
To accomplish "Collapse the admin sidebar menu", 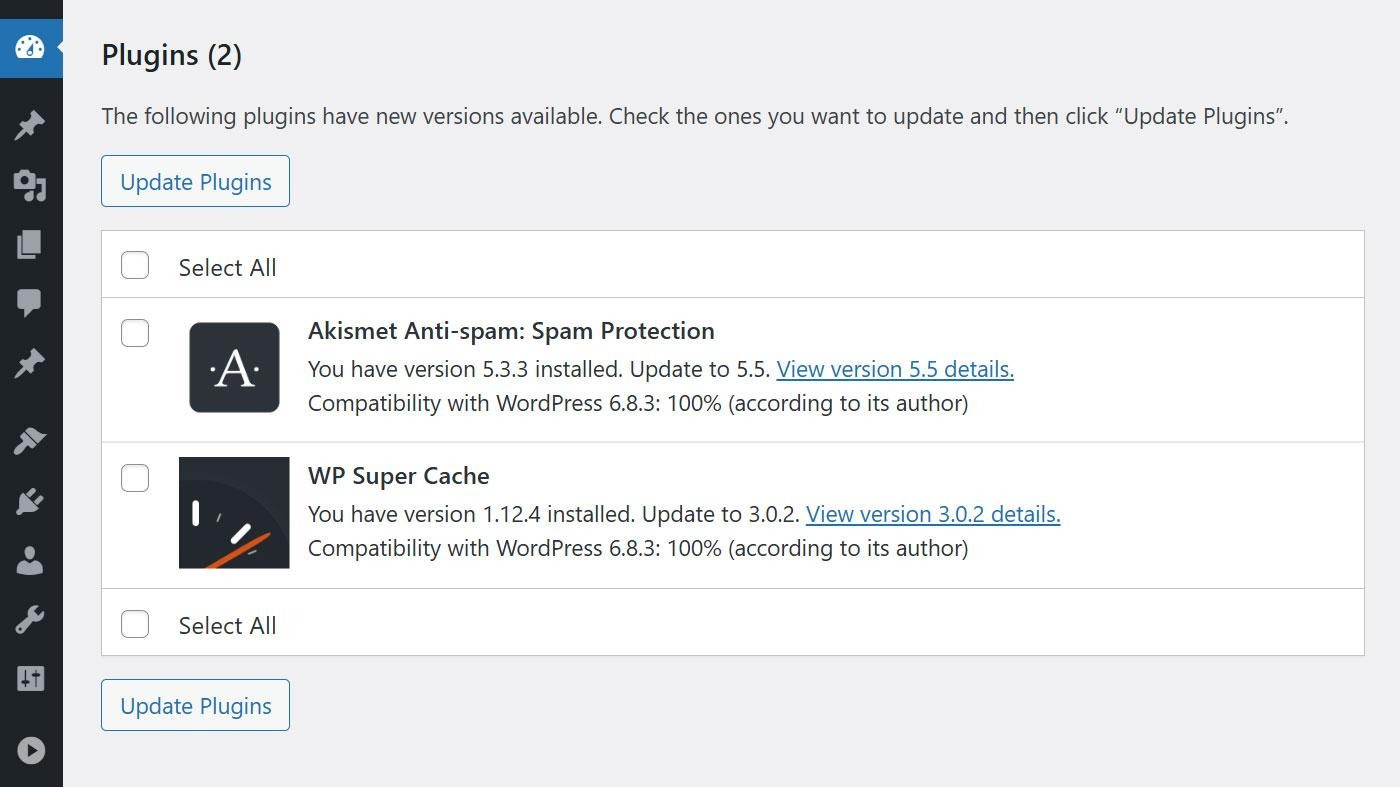I will [x=30, y=750].
